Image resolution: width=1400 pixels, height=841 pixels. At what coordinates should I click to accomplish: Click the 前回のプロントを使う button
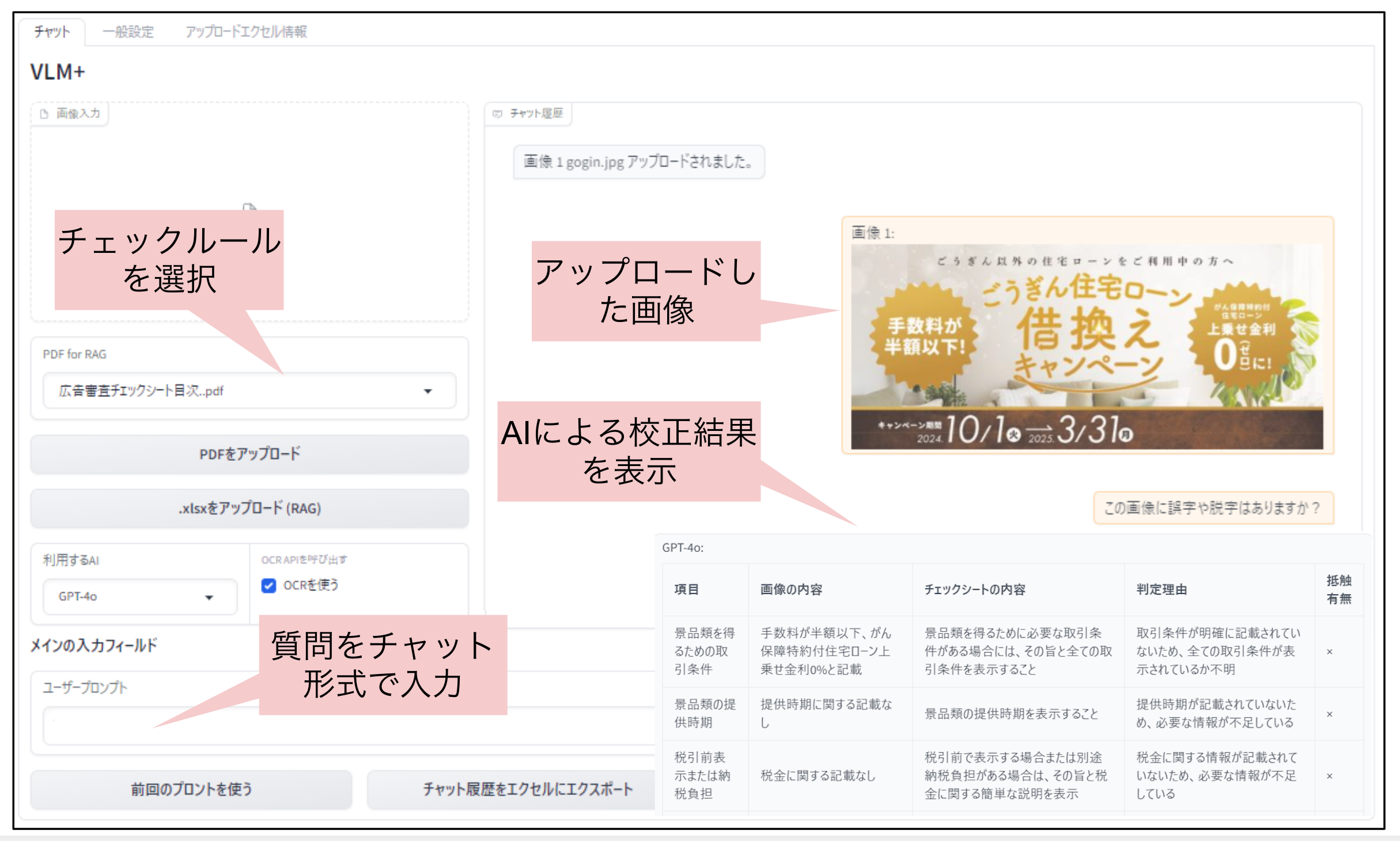coord(191,789)
